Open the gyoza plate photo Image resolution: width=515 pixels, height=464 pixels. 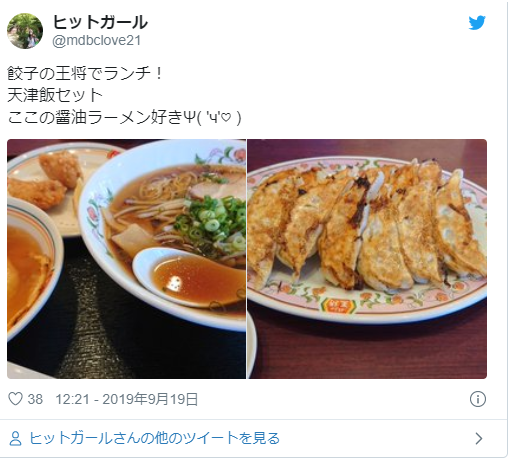click(x=367, y=259)
